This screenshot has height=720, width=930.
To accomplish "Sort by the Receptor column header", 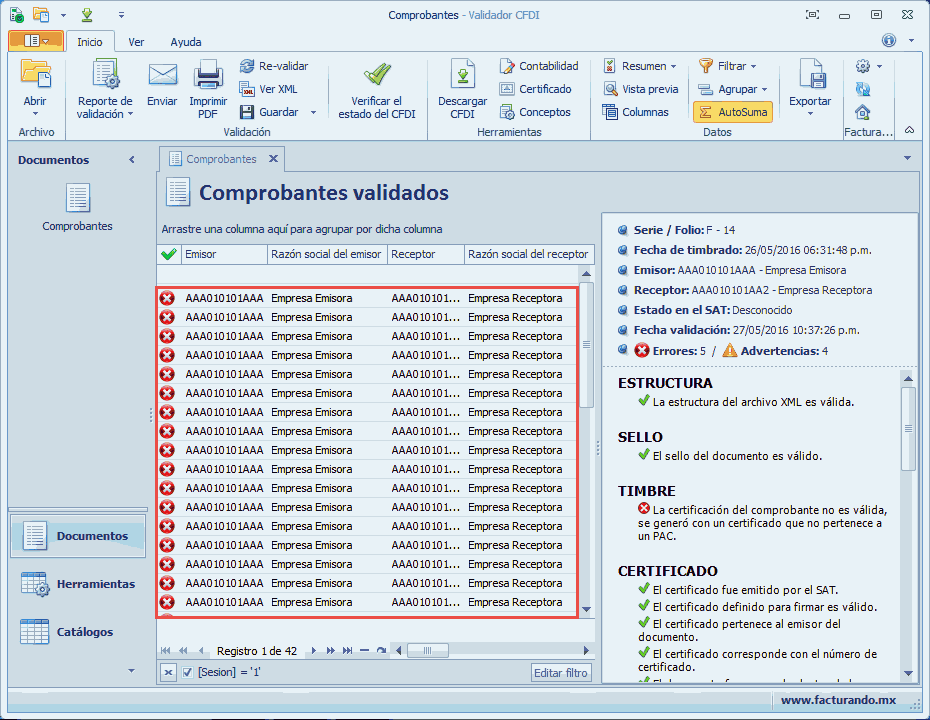I will tap(426, 254).
